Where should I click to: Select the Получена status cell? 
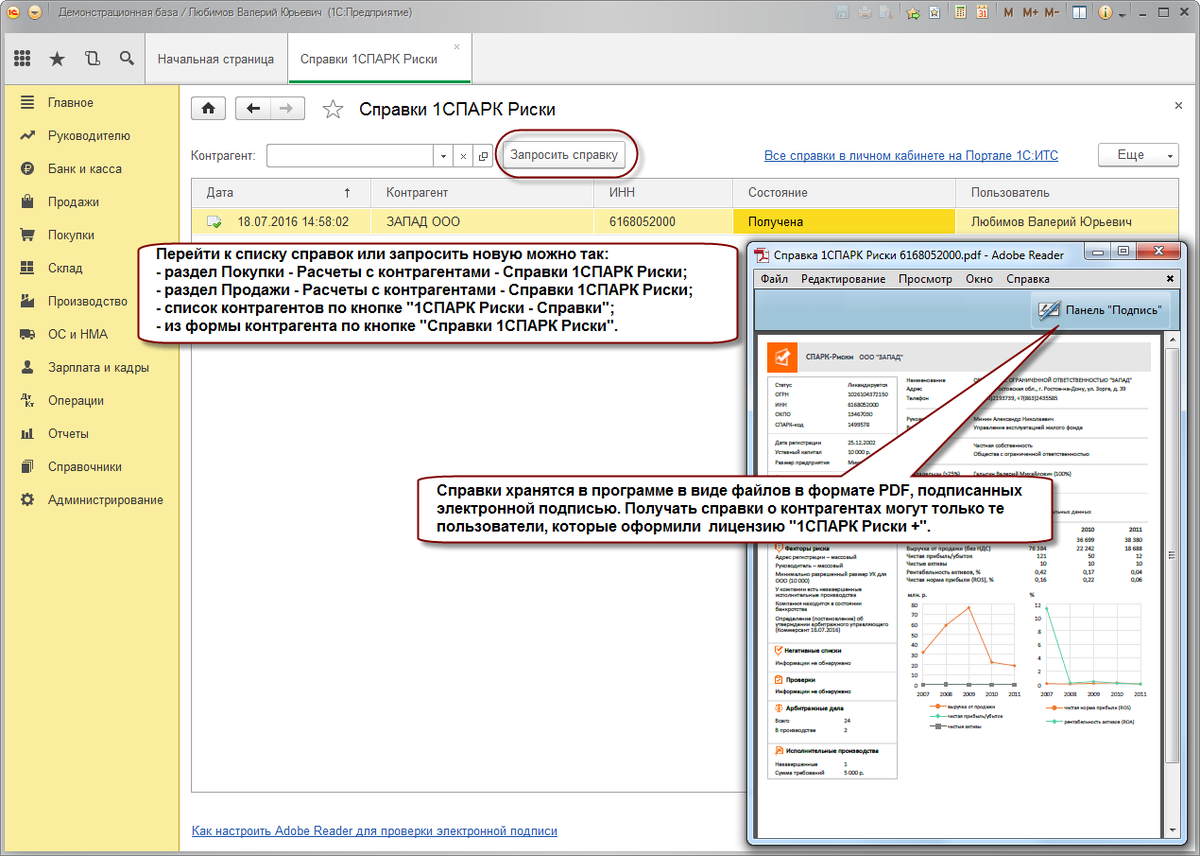pyautogui.click(x=844, y=221)
